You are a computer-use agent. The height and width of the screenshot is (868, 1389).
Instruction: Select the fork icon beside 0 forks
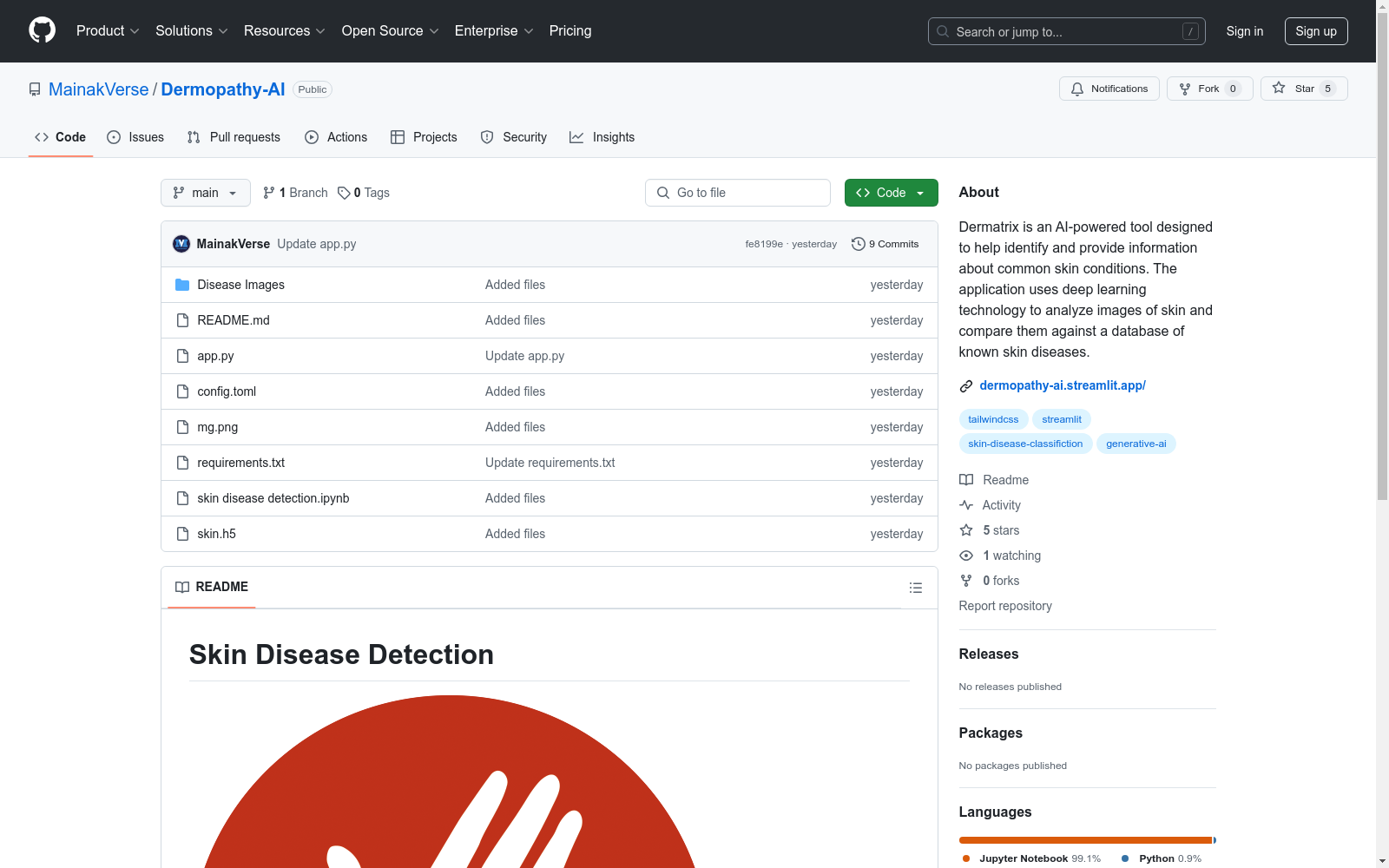coord(966,581)
